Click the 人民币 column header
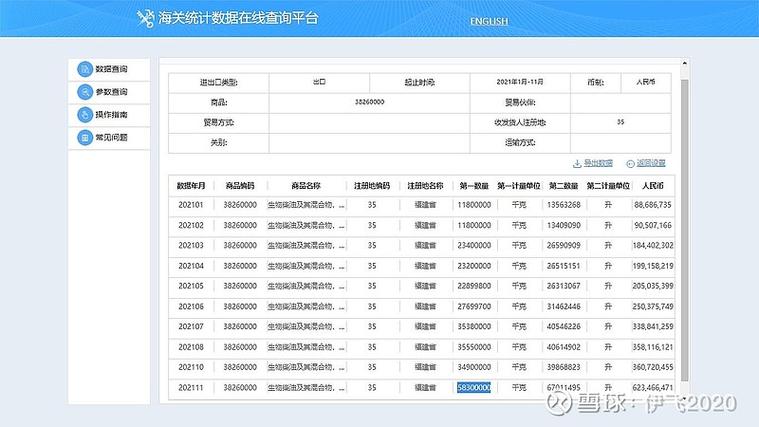759x427 pixels. point(653,185)
